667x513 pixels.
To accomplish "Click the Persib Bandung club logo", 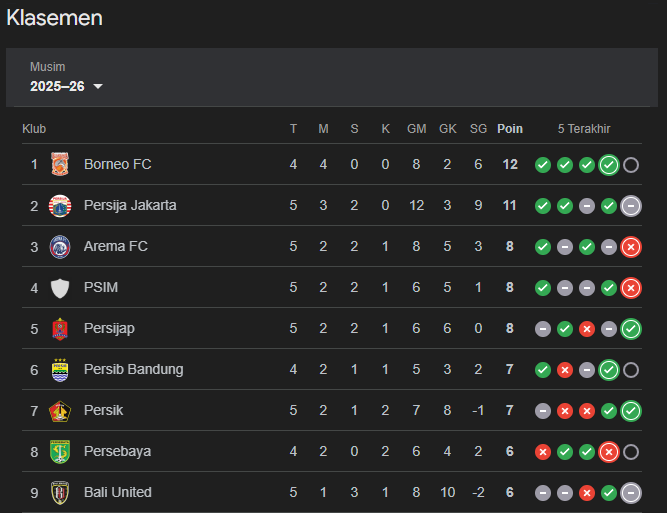I will 61,369.
